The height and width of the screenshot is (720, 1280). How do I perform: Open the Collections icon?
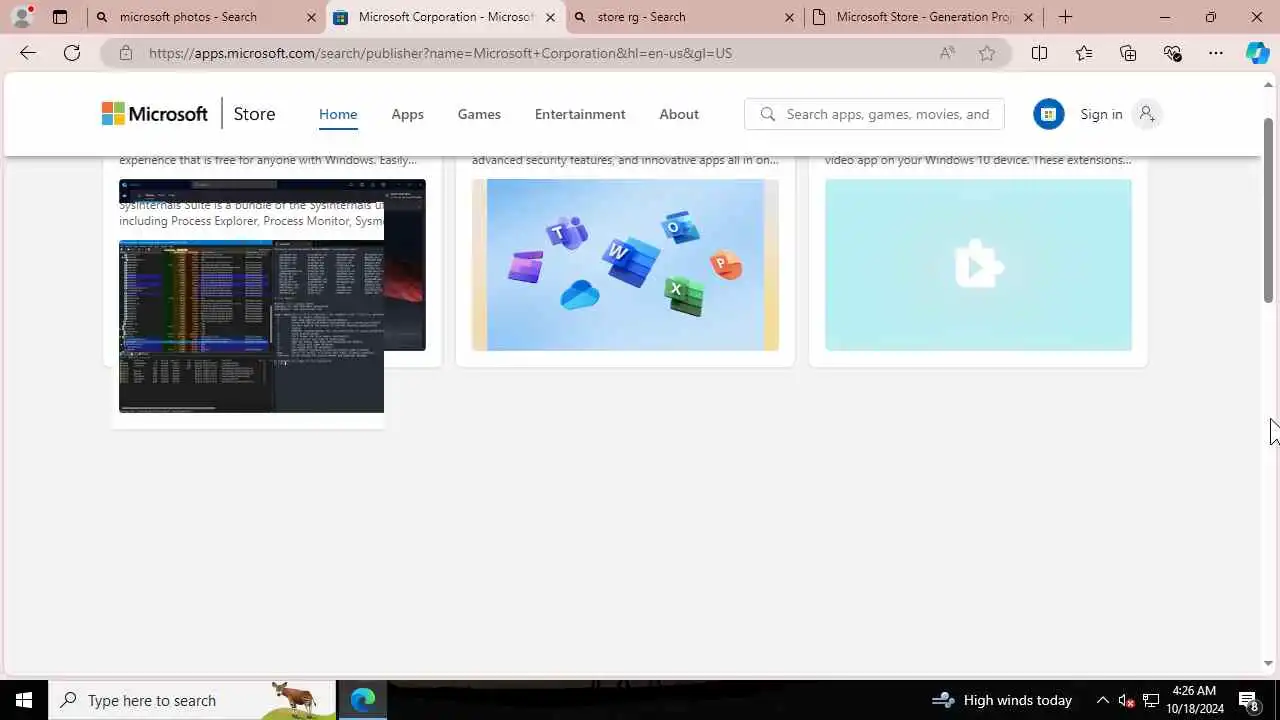coord(1128,53)
